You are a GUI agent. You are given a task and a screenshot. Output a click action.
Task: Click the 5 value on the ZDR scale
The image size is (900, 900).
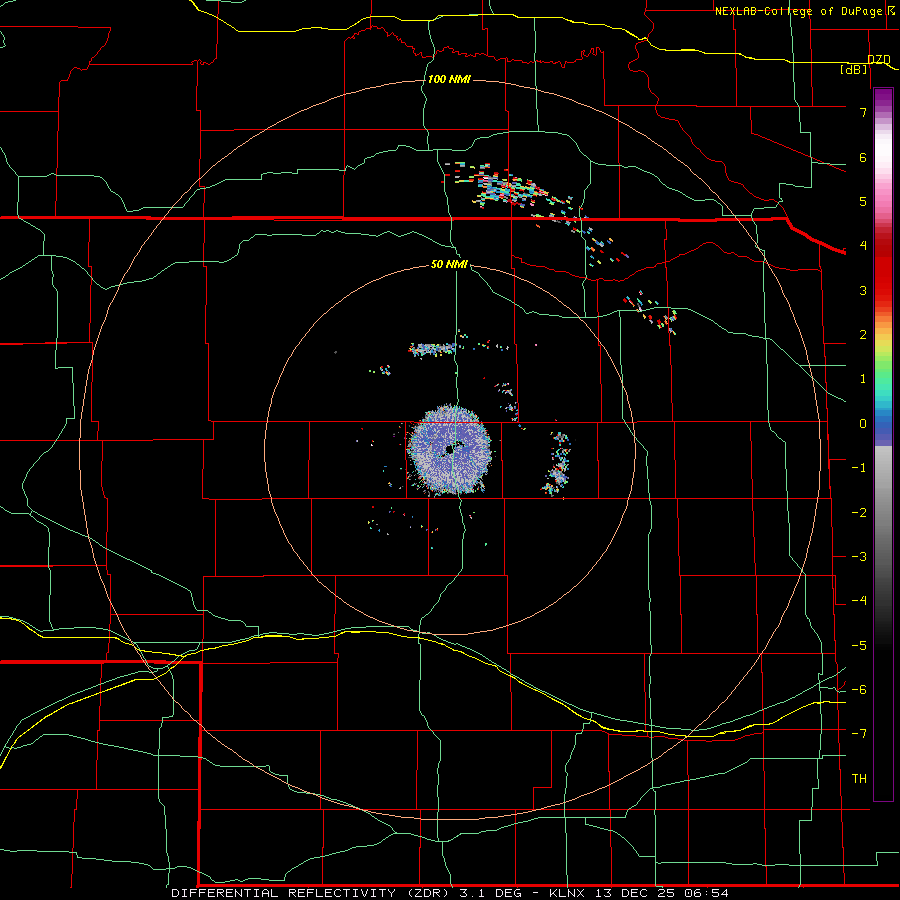(x=863, y=201)
